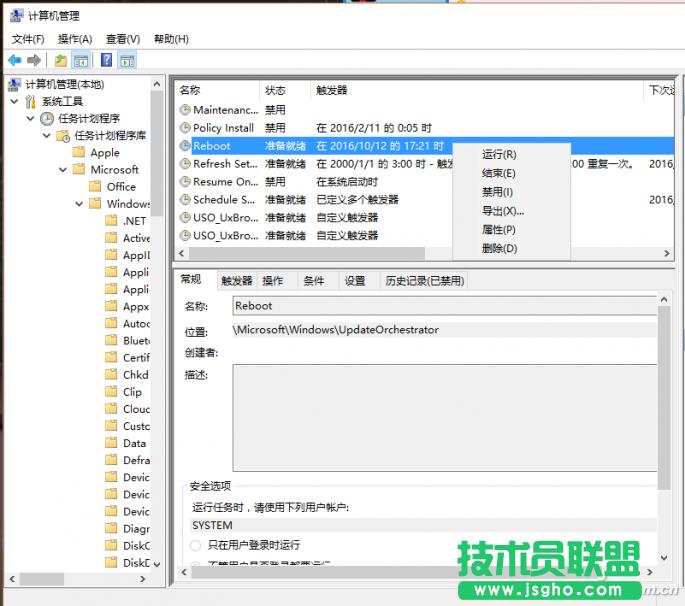Image resolution: width=685 pixels, height=606 pixels.
Task: Select the Office folder under Microsoft
Action: click(121, 187)
